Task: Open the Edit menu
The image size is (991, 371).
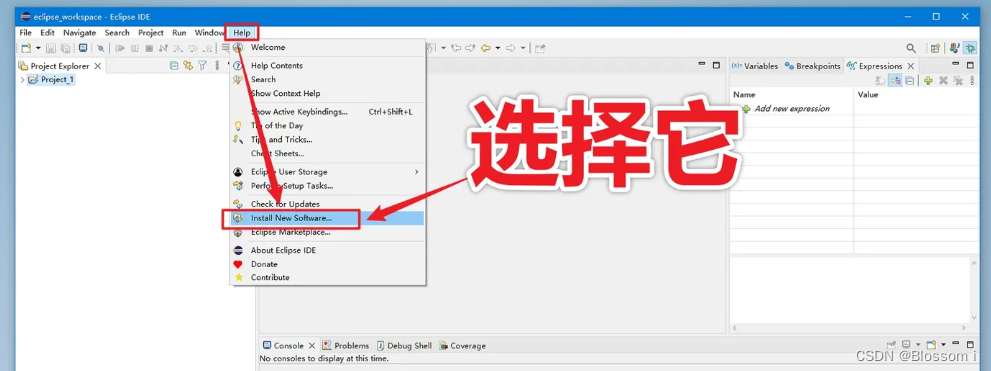Action: click(47, 33)
